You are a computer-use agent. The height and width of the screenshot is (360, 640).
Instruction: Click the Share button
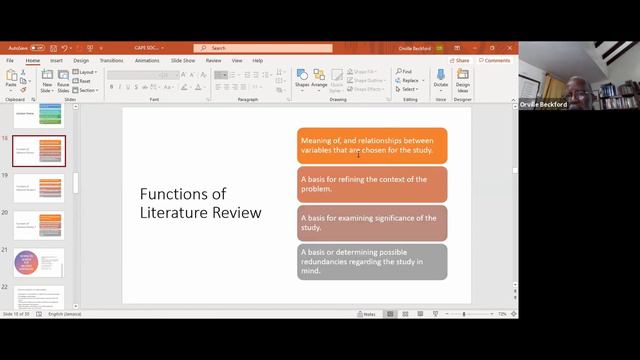(x=459, y=60)
